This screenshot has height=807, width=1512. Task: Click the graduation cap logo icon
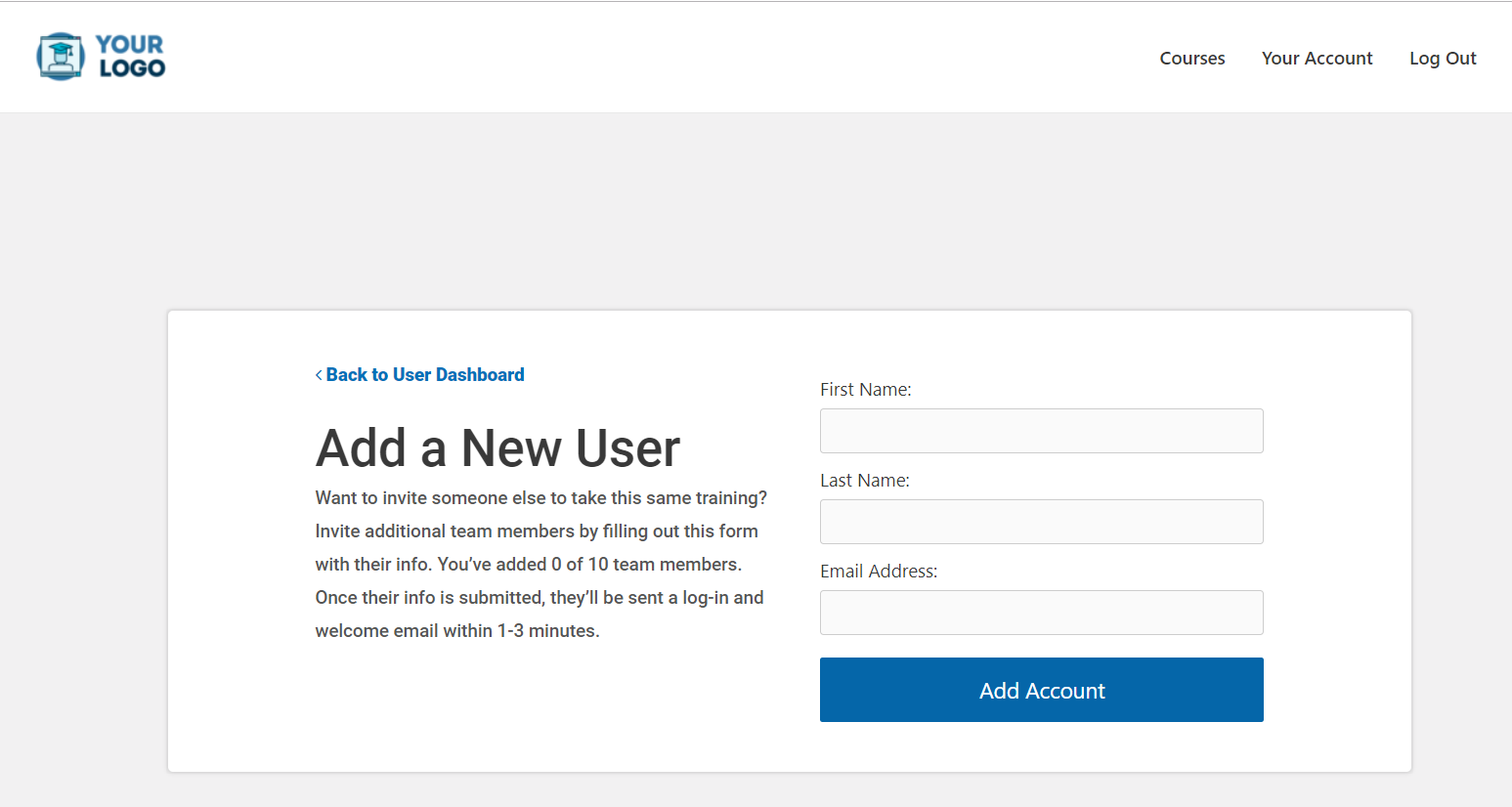pos(61,57)
